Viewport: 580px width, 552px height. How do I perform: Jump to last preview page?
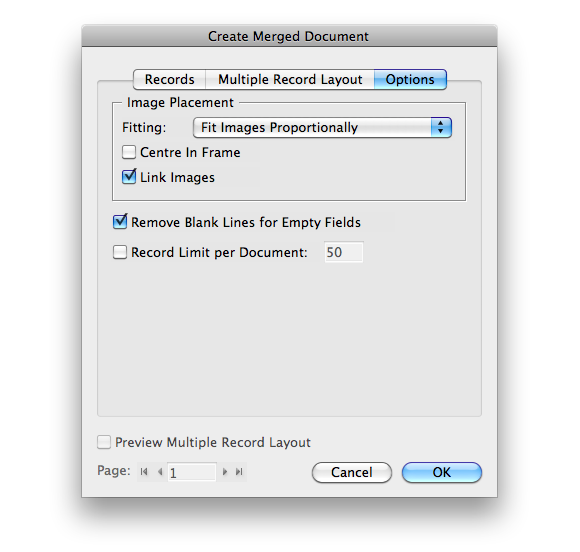pyautogui.click(x=239, y=472)
